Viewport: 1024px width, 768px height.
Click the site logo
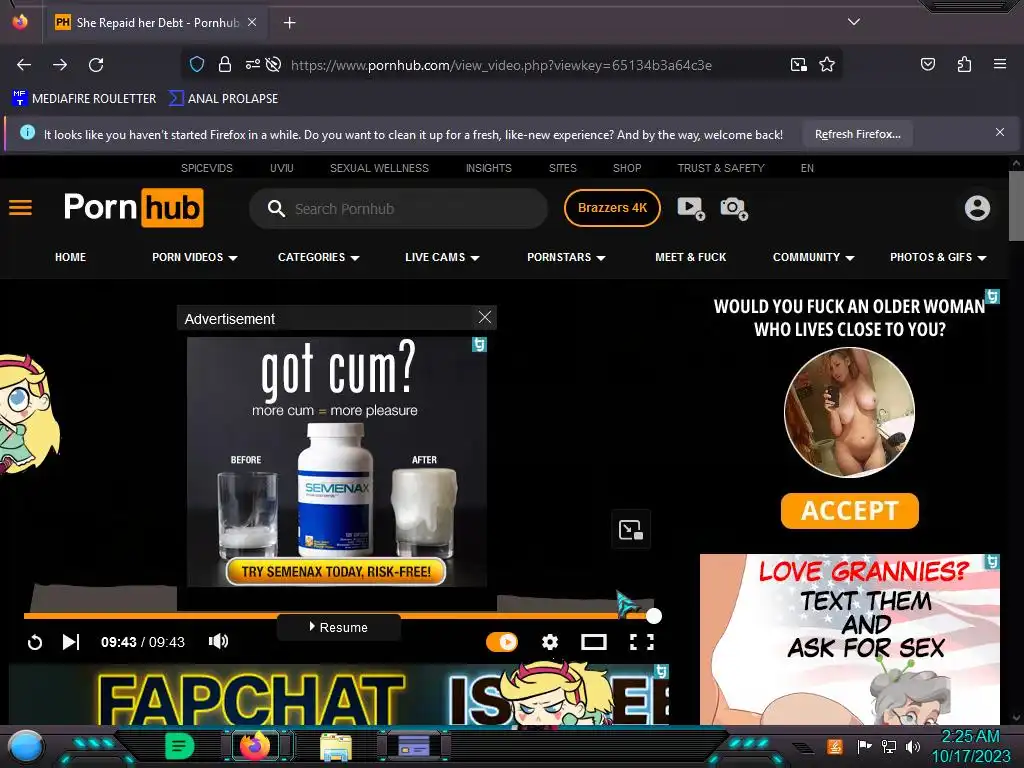pos(133,208)
